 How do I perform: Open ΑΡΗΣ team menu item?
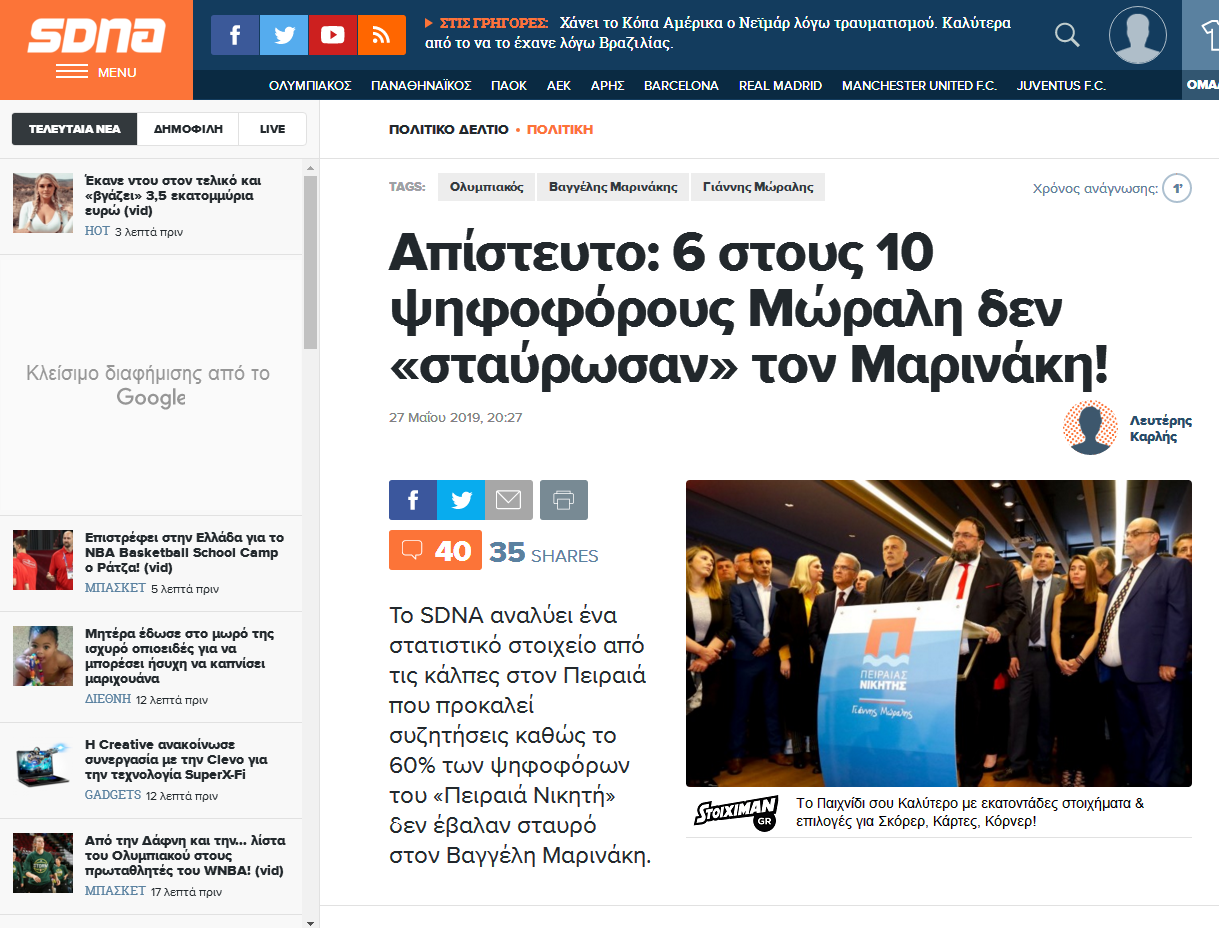tap(608, 85)
